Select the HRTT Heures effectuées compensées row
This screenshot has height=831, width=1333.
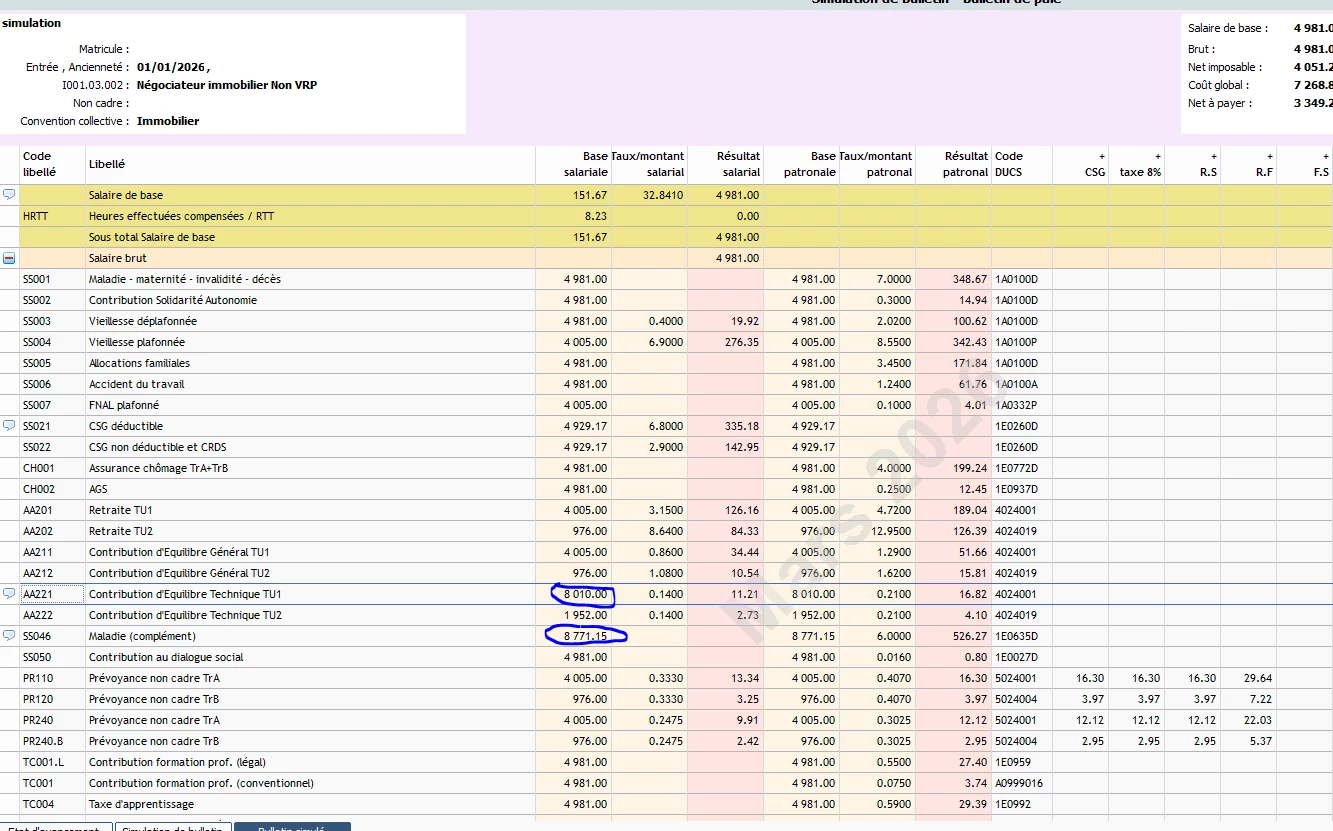[181, 216]
